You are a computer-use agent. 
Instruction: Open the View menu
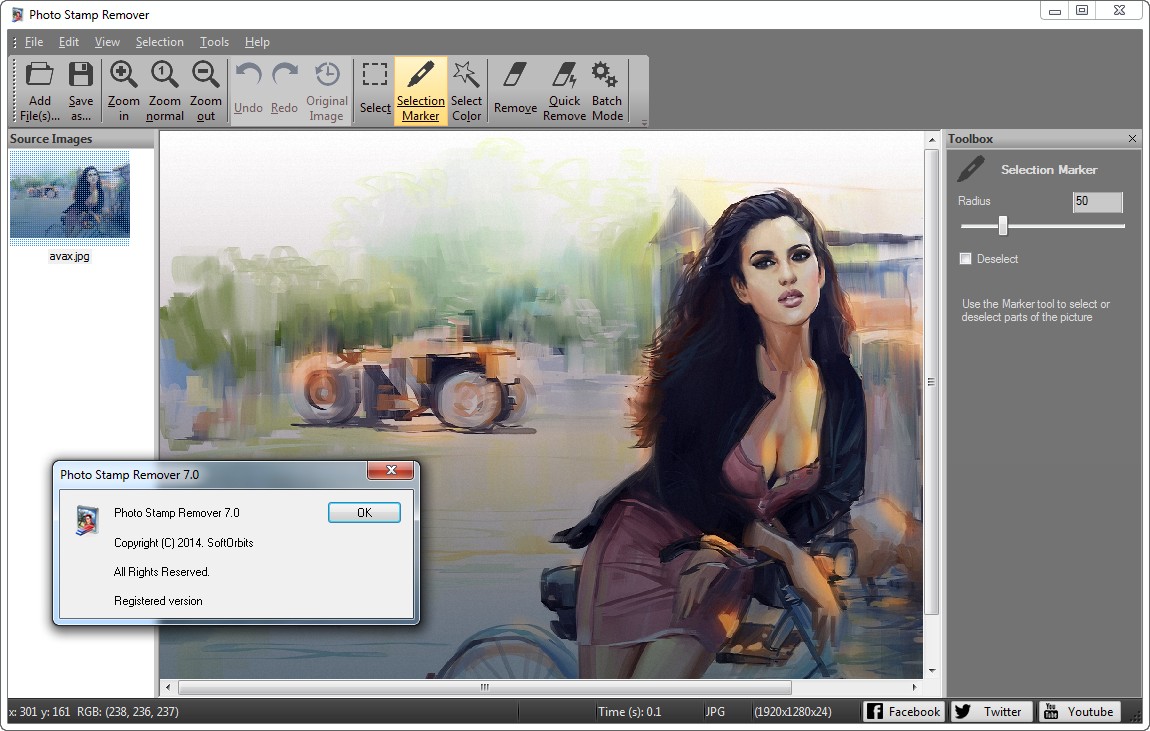[107, 42]
